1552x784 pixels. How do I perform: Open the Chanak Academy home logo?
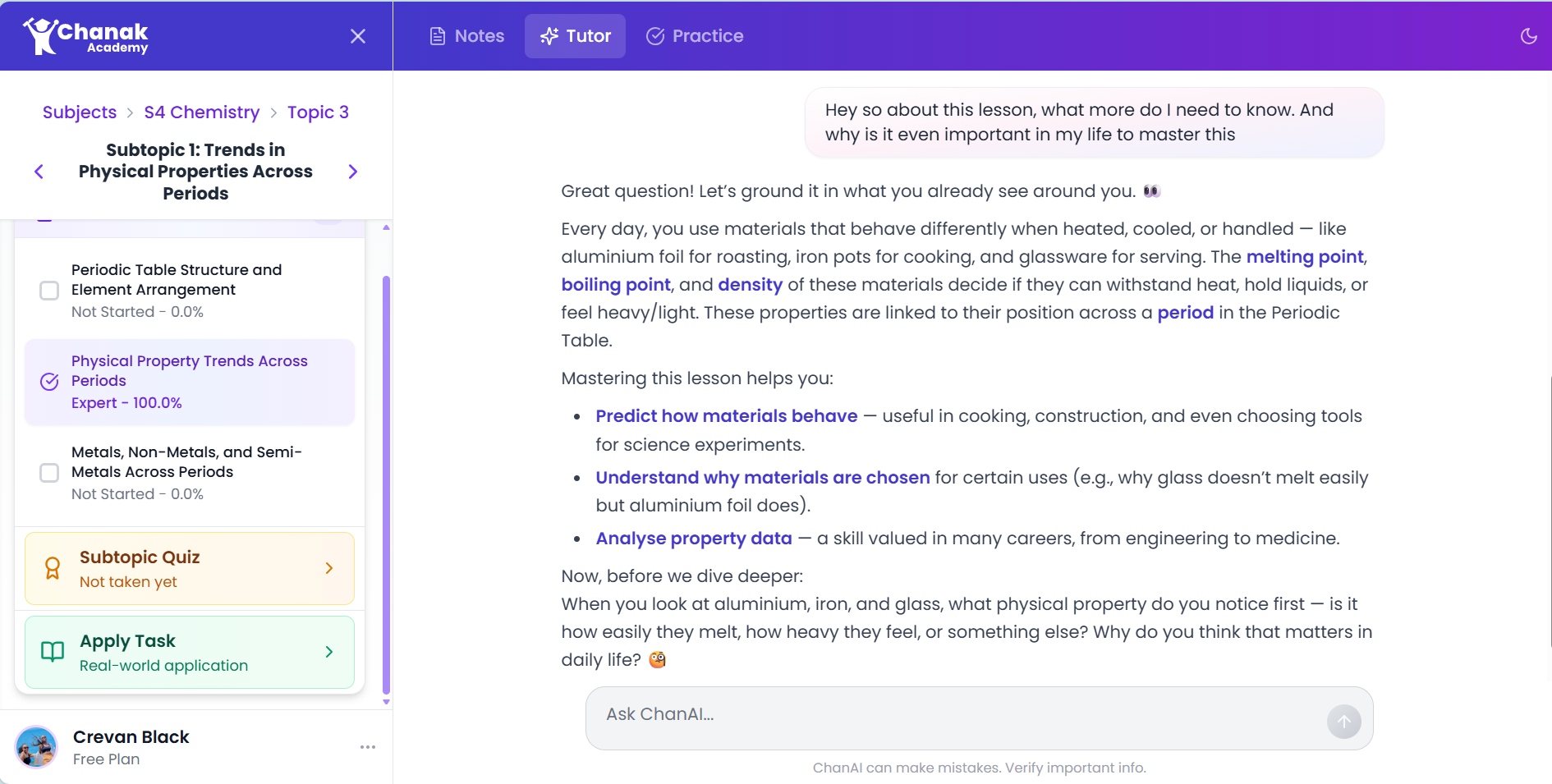[x=85, y=35]
